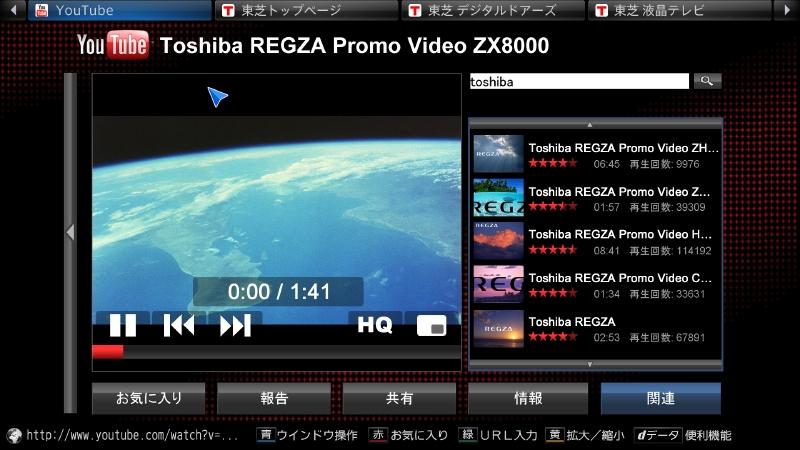Click the YouTube logo

[113, 45]
